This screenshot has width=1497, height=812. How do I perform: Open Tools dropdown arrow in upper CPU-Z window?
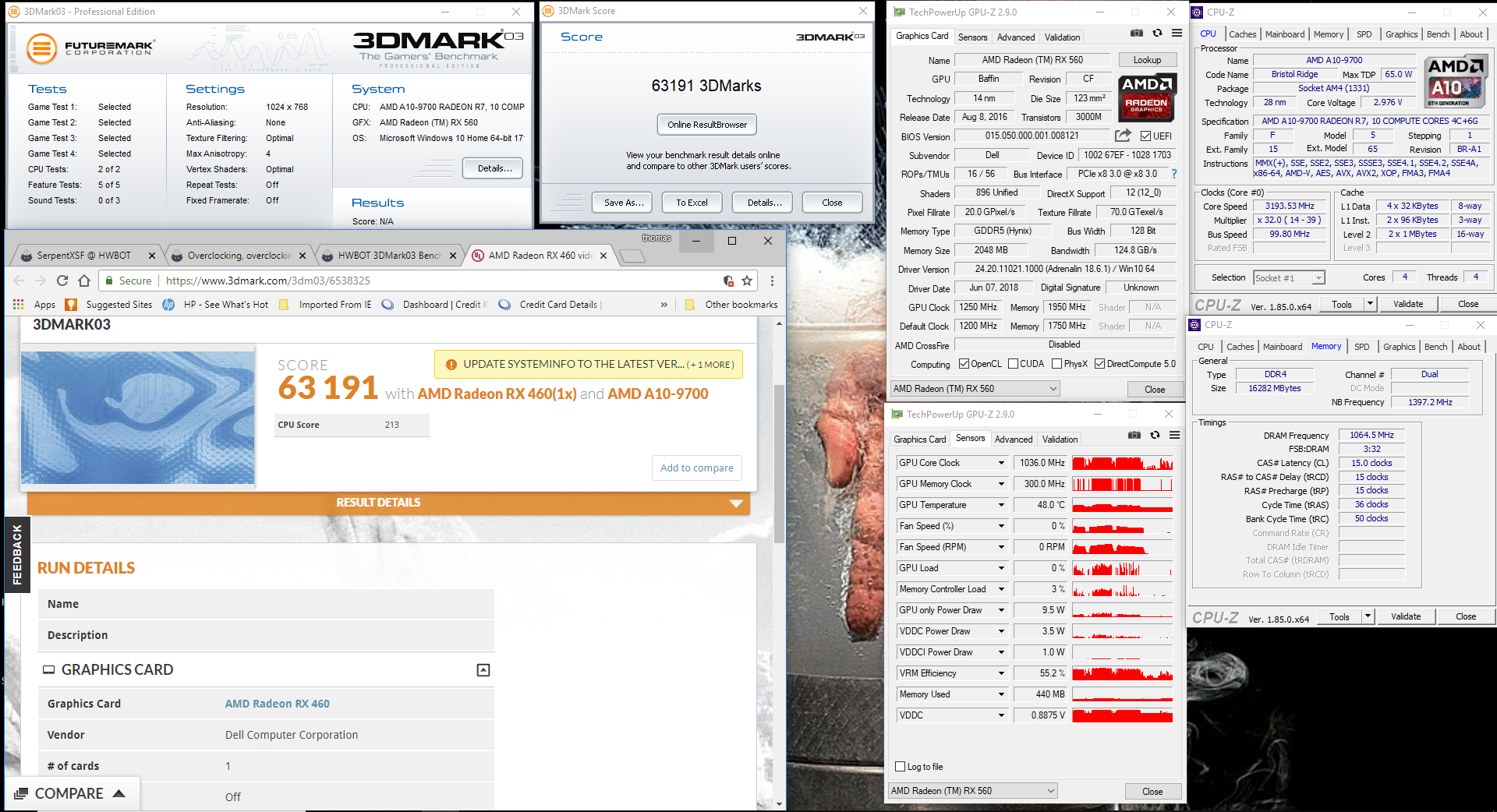[1370, 304]
